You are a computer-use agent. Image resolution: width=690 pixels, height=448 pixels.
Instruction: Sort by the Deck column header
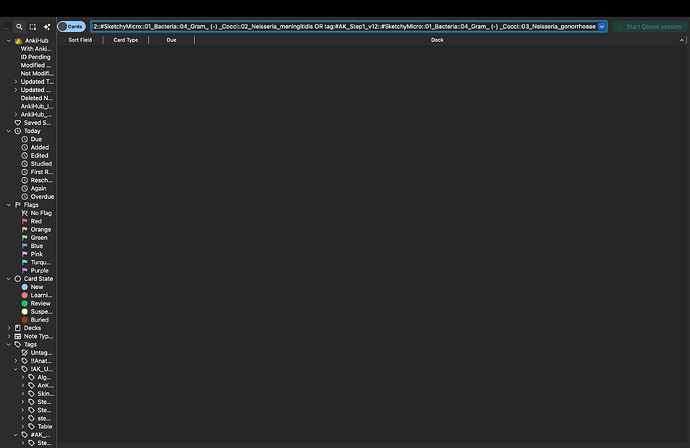(437, 40)
